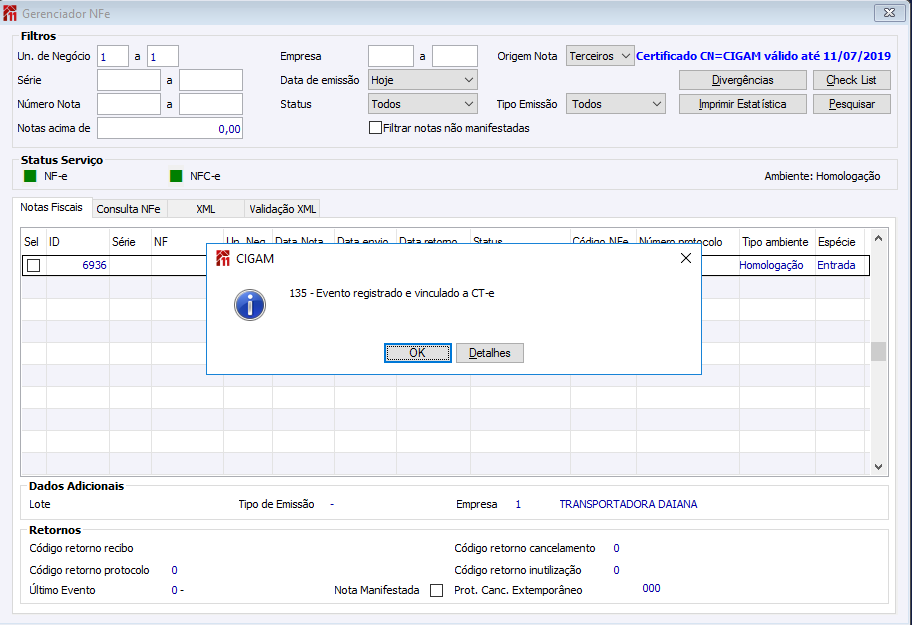912x625 pixels.
Task: Click the second Número Nota field
Action: click(211, 104)
